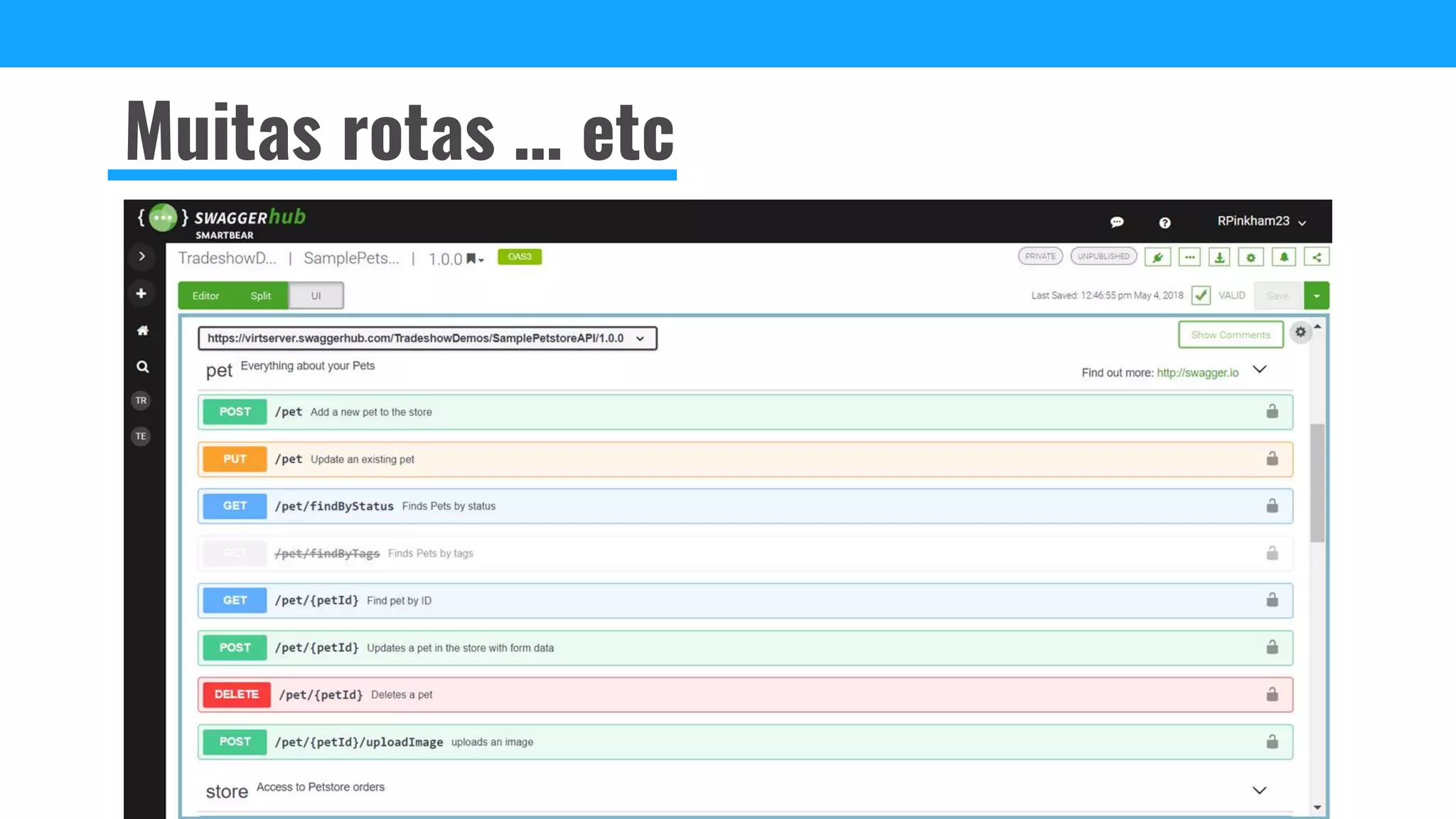The width and height of the screenshot is (1456, 819).
Task: Expand the left sidebar arrow
Action: pos(141,257)
